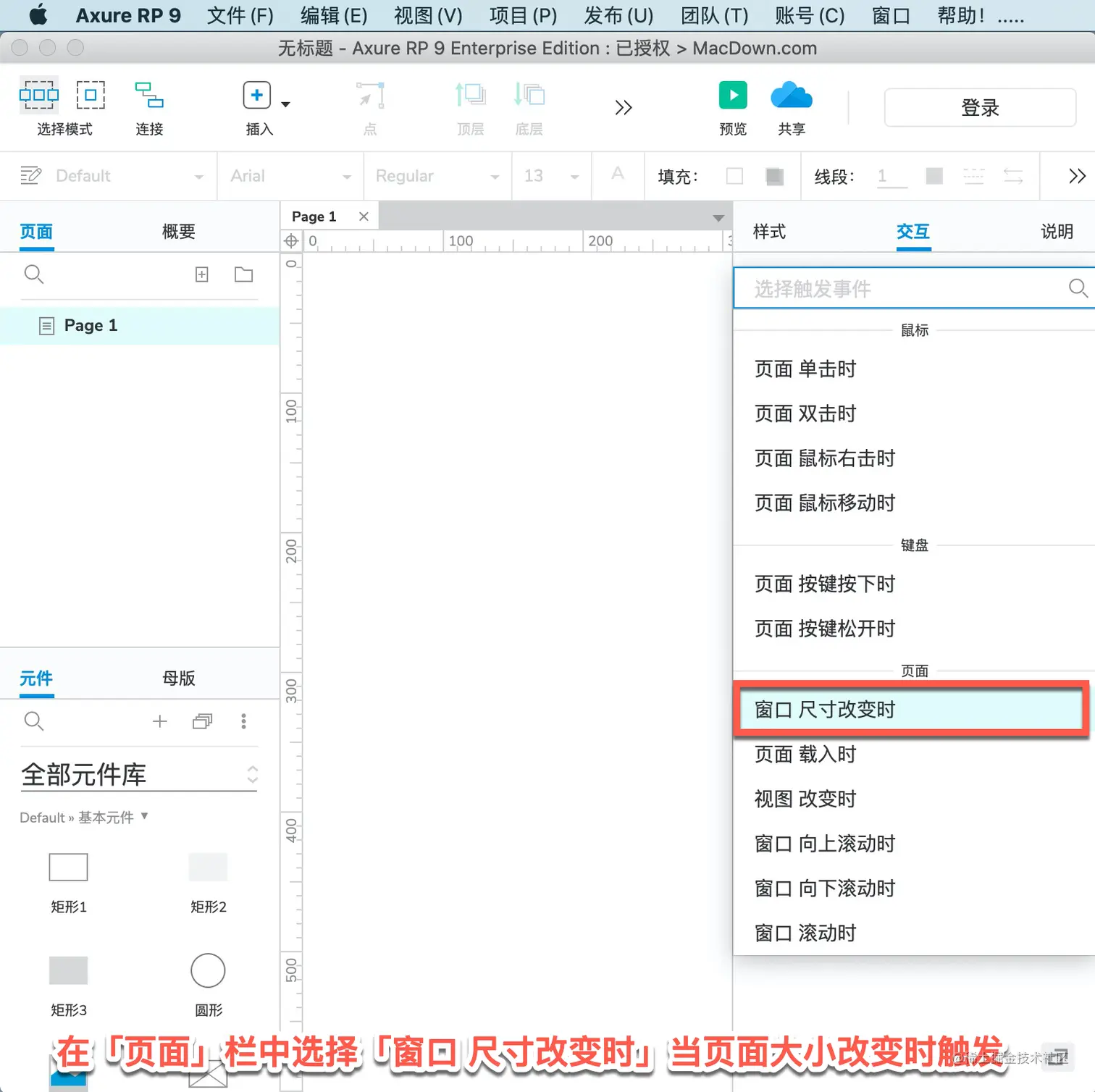Click the text color A icon
Viewport: 1095px width, 1092px height.
(x=618, y=175)
